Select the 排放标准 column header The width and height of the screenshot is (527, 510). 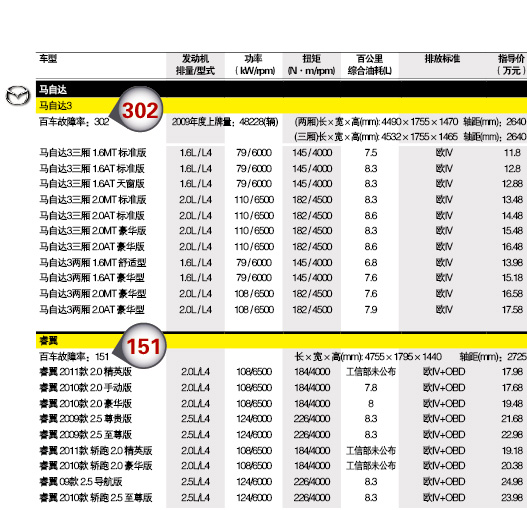point(442,59)
